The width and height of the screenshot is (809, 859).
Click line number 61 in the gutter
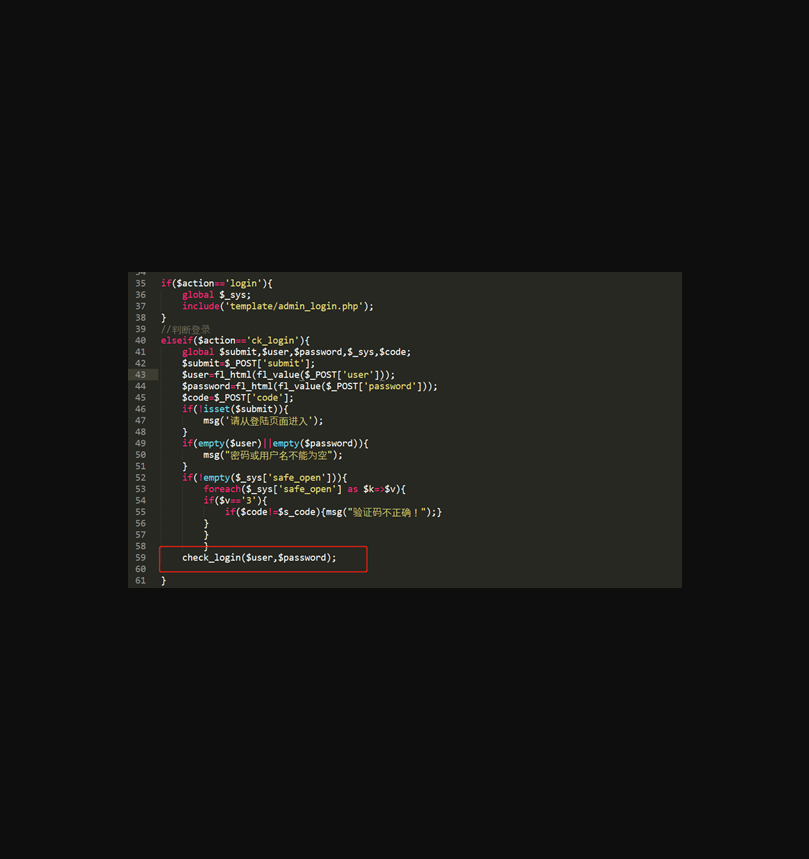140,581
